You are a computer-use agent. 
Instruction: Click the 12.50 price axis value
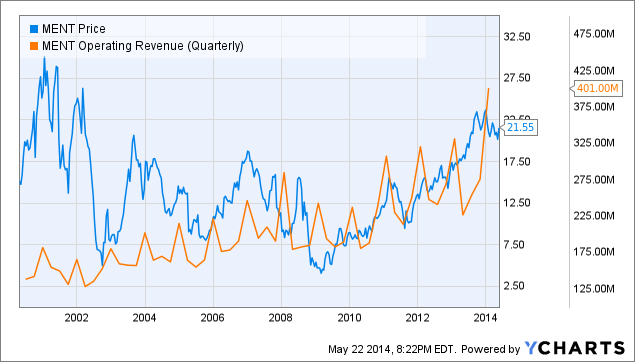(x=517, y=203)
